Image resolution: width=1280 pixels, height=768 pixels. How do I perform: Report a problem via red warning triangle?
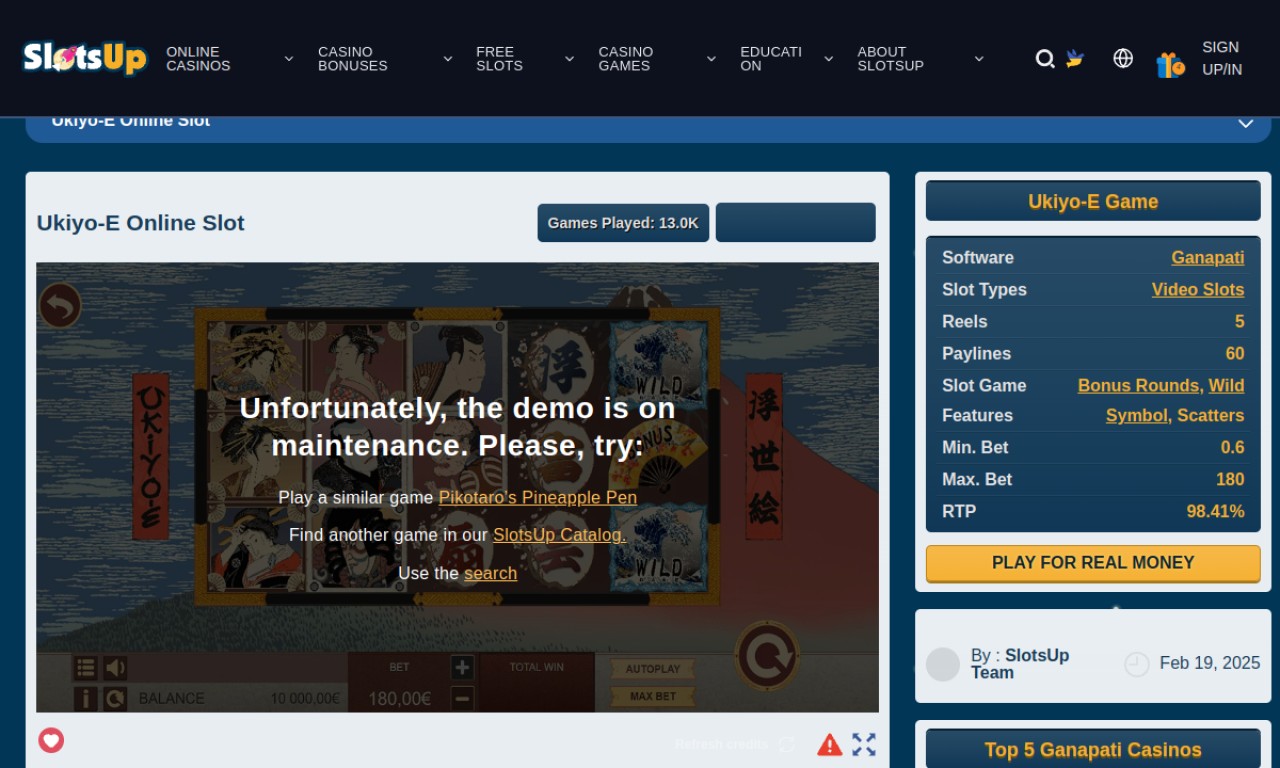point(829,744)
